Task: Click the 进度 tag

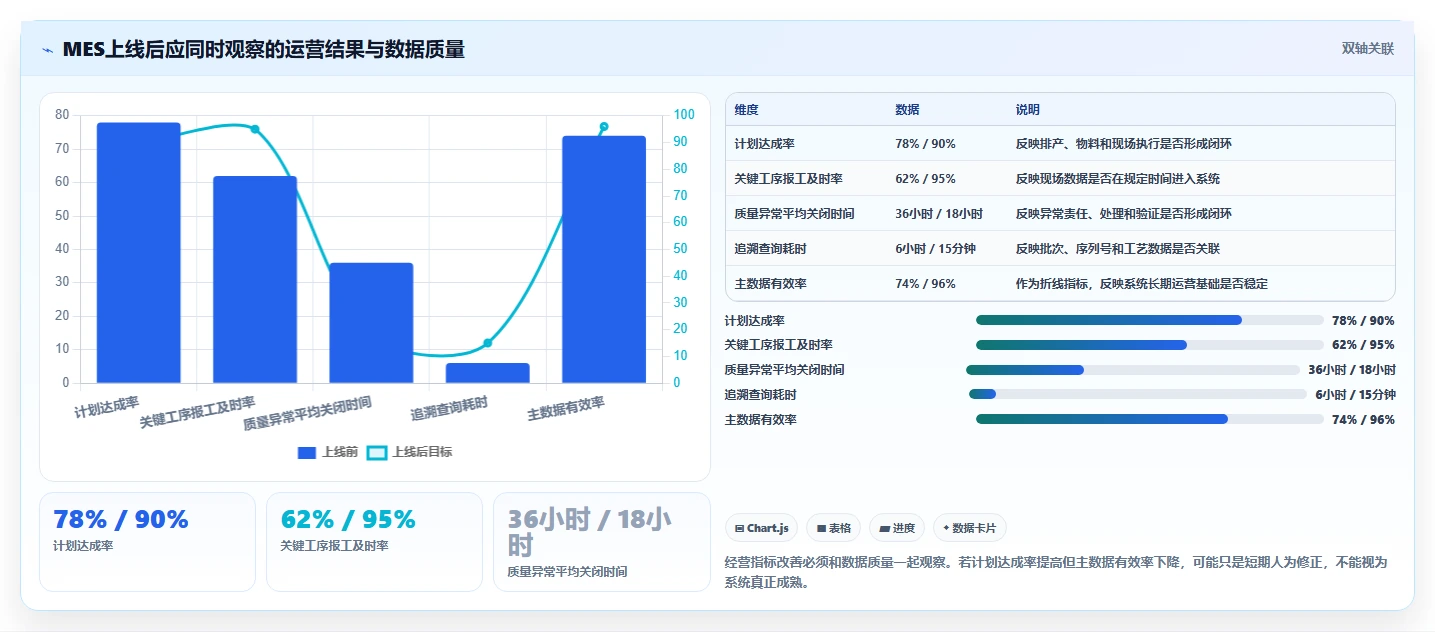Action: pos(897,528)
